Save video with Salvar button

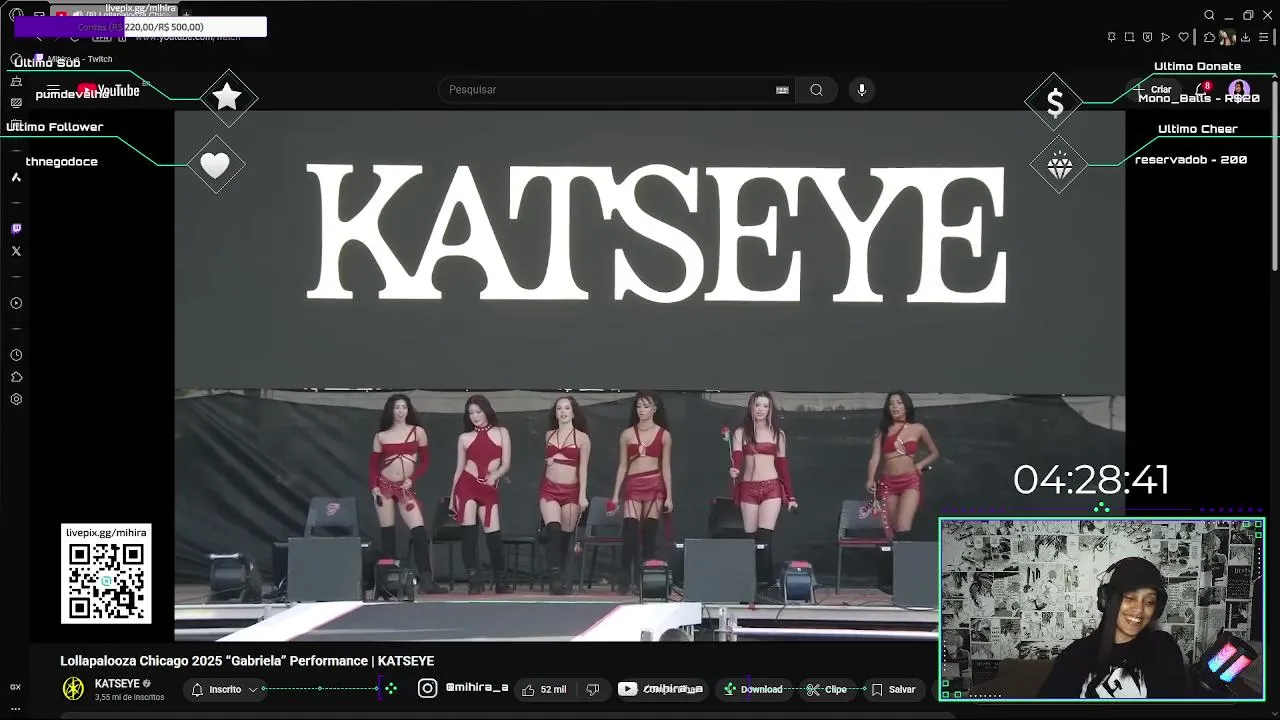point(893,689)
